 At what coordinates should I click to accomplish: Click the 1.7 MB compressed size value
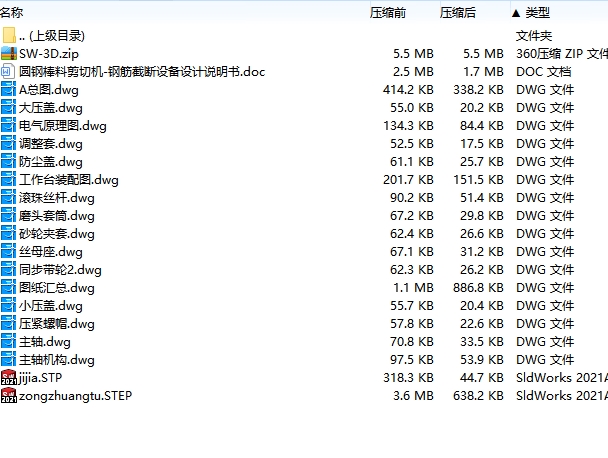click(x=484, y=72)
